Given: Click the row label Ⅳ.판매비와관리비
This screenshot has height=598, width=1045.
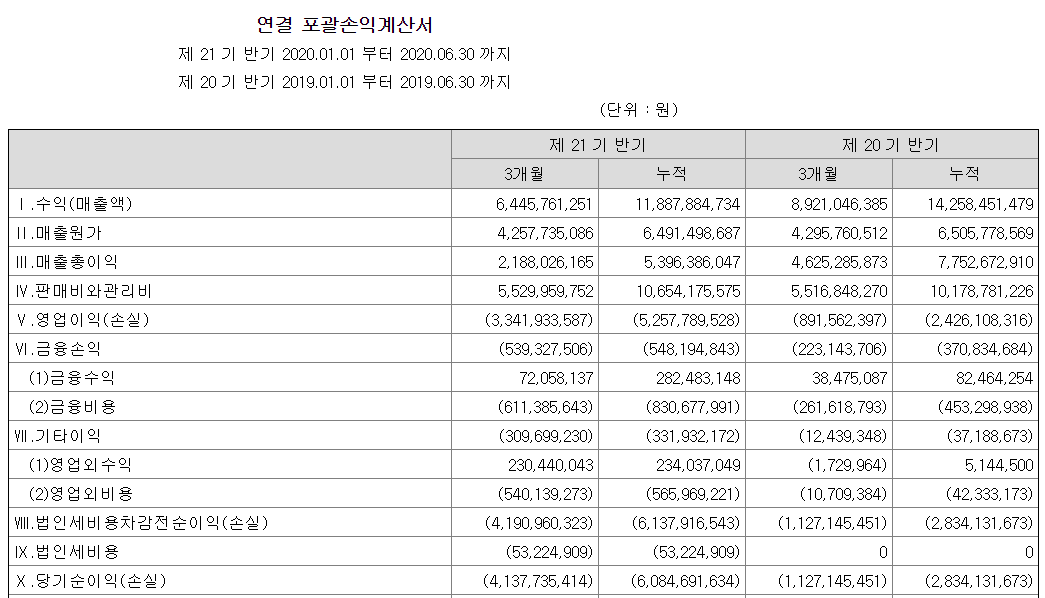Looking at the screenshot, I should coord(83,291).
